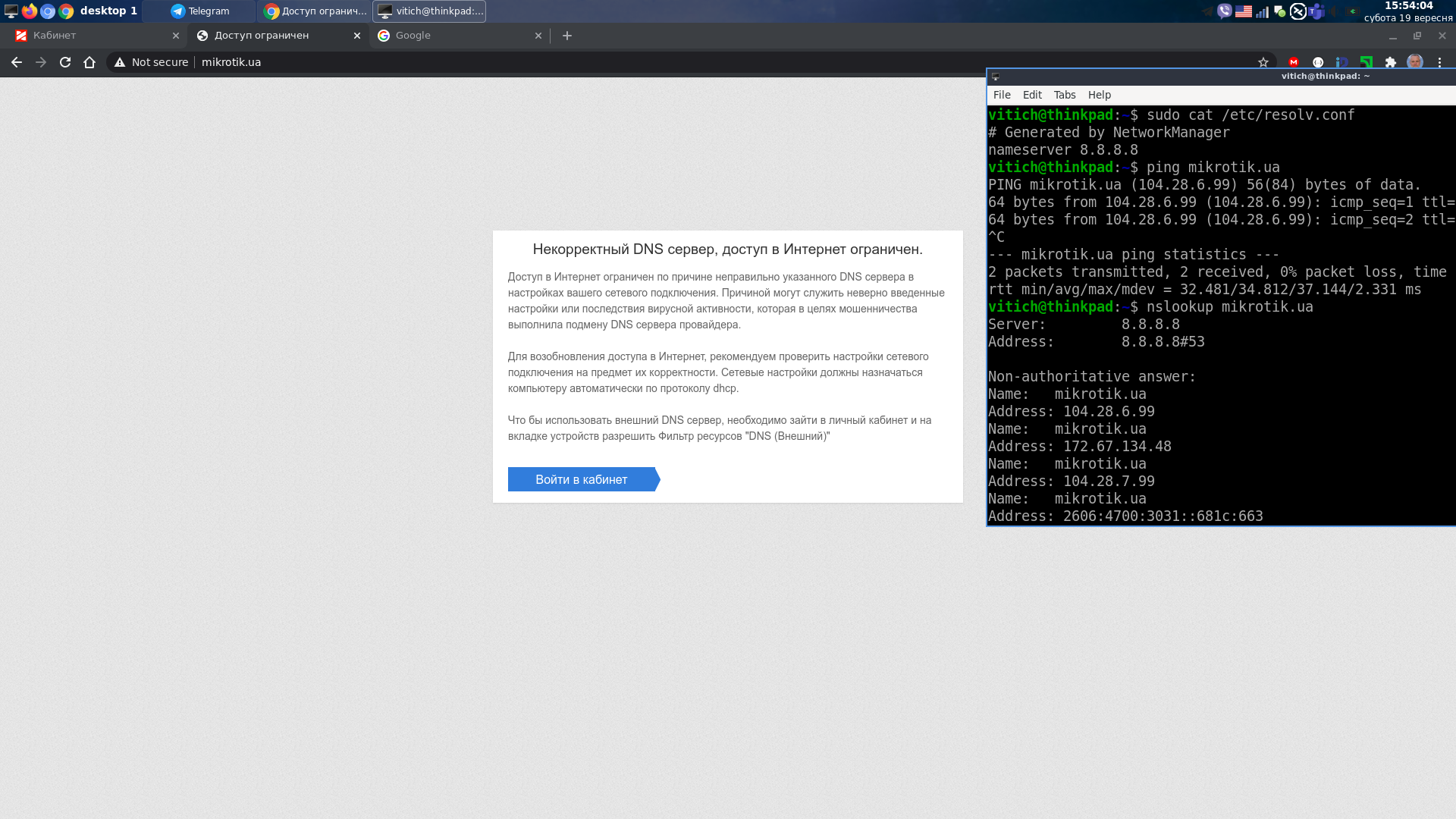The width and height of the screenshot is (1456, 819).
Task: Reload the mikrotik.ua page
Action: point(65,62)
